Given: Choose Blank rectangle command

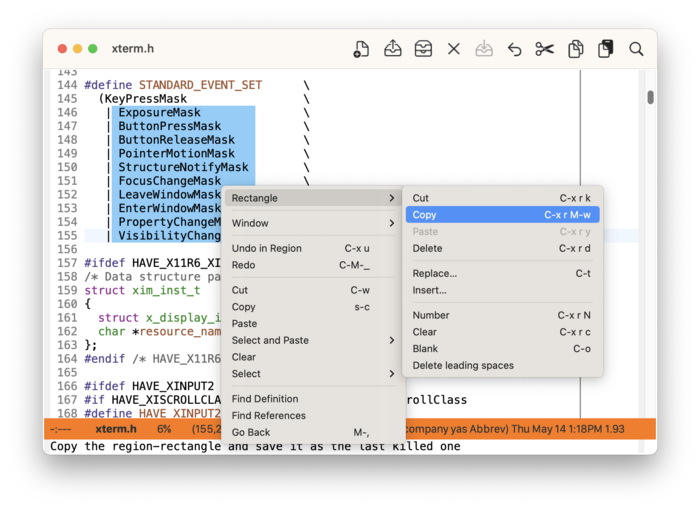Looking at the screenshot, I should (502, 349).
